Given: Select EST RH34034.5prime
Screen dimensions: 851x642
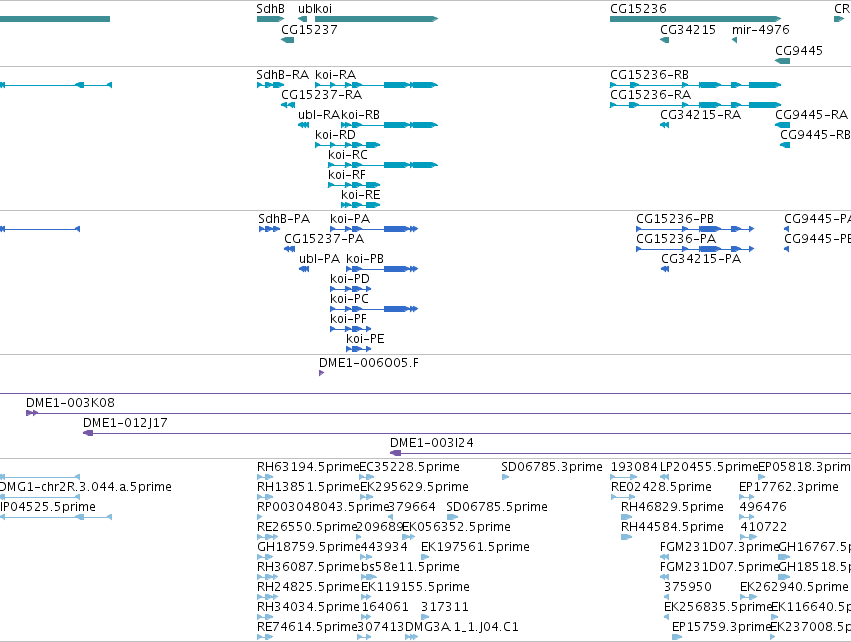Looking at the screenshot, I should (x=264, y=617).
